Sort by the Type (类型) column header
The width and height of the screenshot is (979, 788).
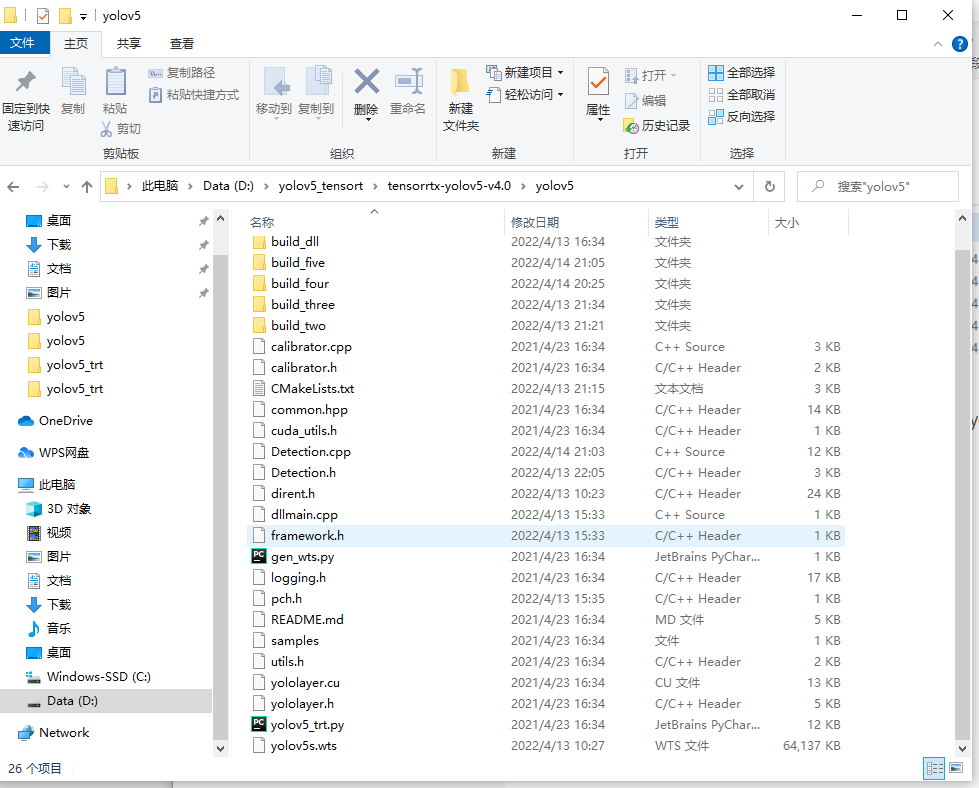[708, 222]
